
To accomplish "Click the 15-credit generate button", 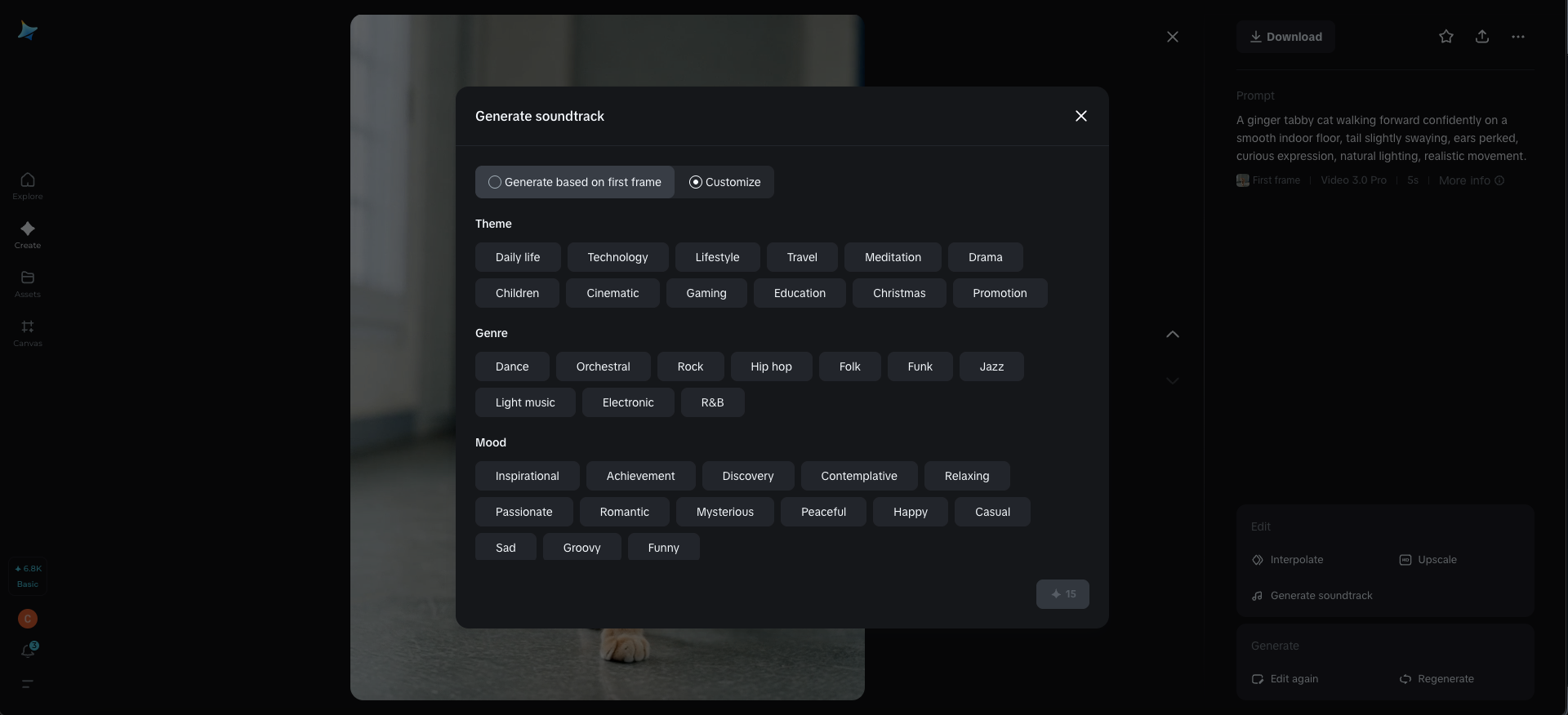I will [x=1062, y=594].
